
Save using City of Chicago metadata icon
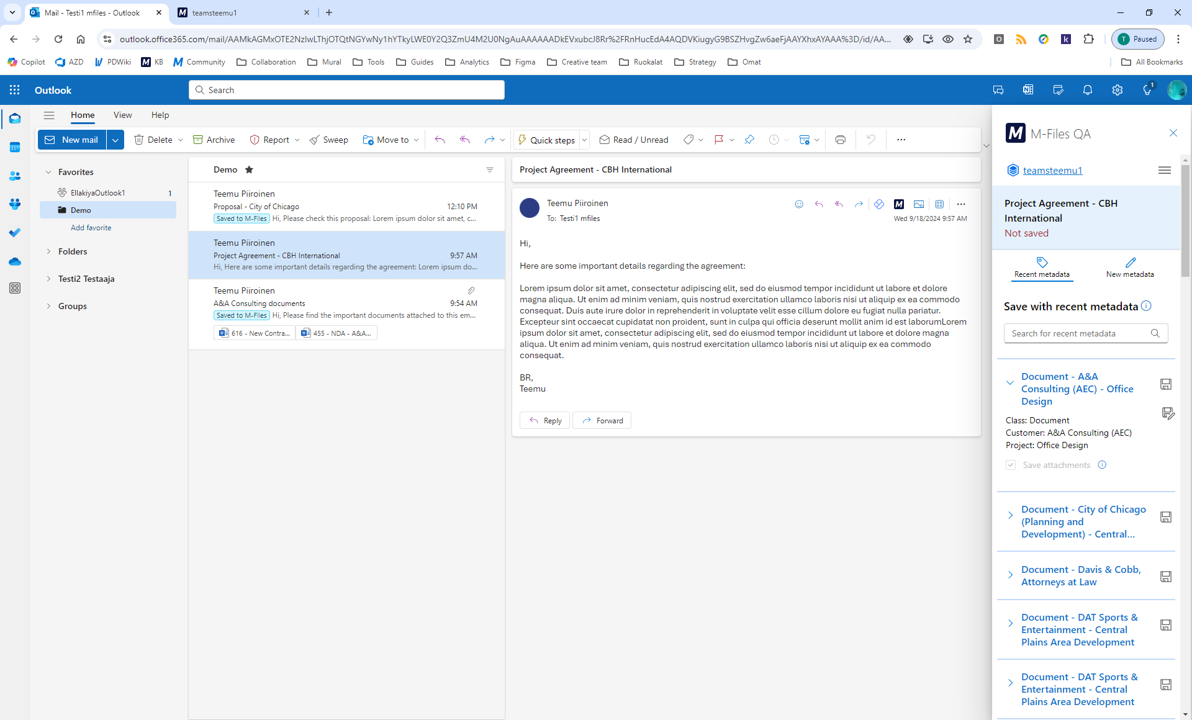(1165, 517)
